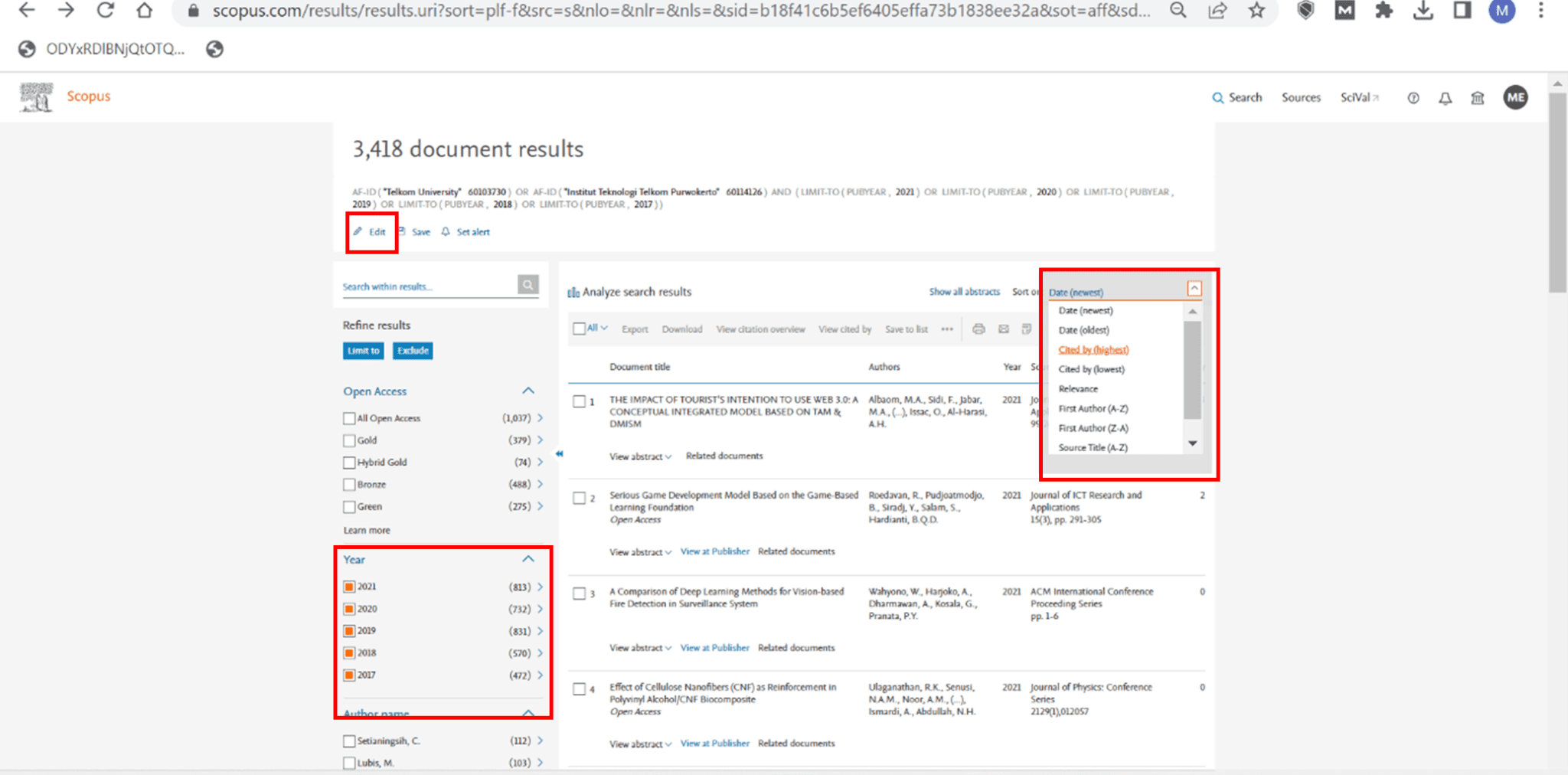Open the notifications bell icon
The height and width of the screenshot is (775, 1568).
(1445, 98)
